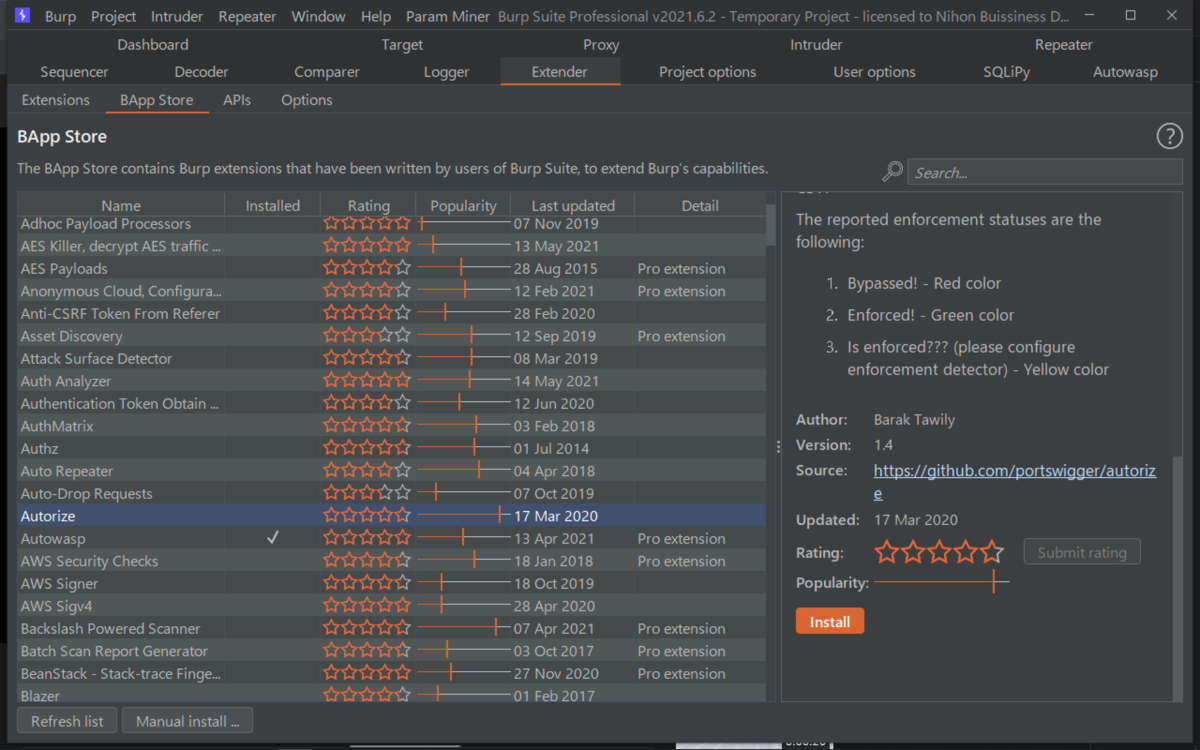Open the Repeater menu
This screenshot has height=750, width=1200.
tap(247, 16)
